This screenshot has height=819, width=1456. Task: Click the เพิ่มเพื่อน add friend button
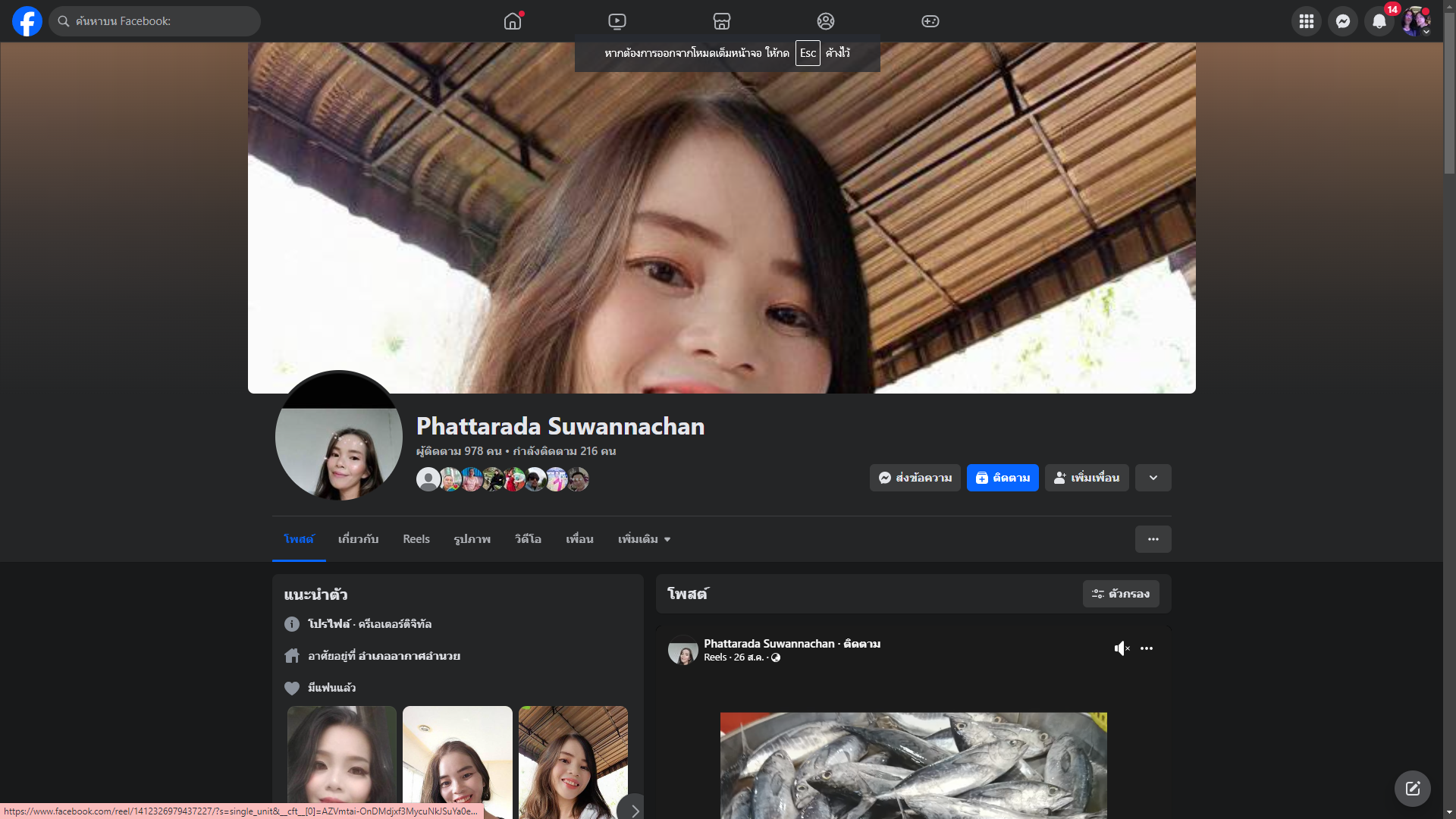(1086, 478)
